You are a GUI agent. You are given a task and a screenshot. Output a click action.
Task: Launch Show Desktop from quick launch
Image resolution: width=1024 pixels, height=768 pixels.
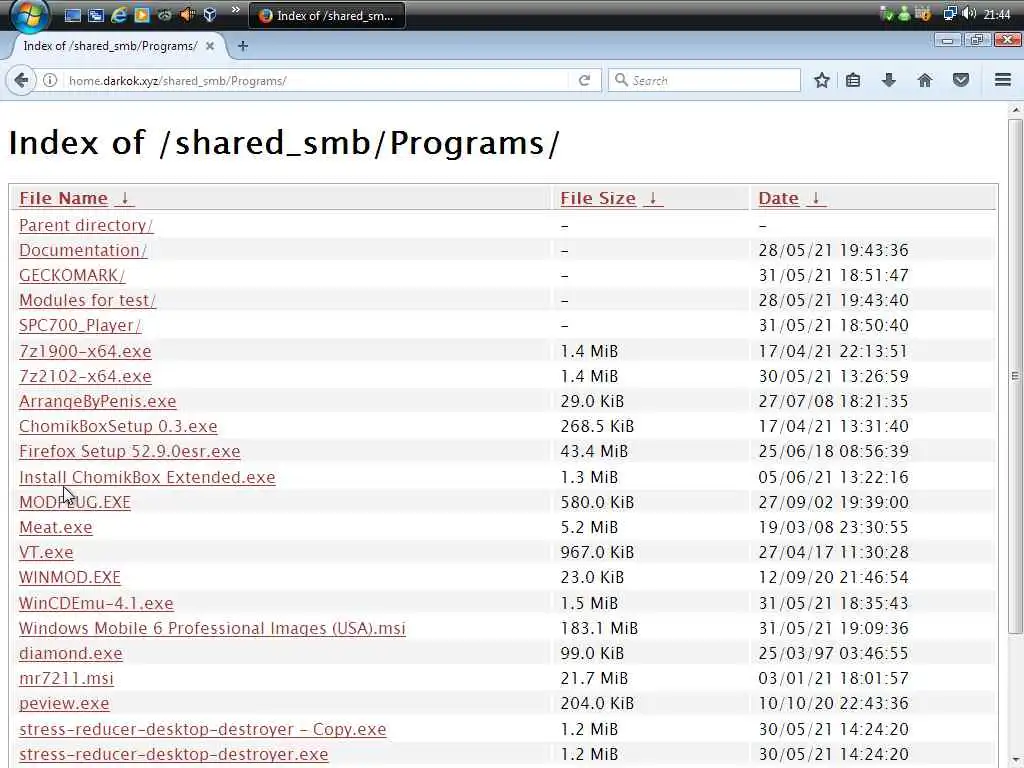[x=72, y=15]
